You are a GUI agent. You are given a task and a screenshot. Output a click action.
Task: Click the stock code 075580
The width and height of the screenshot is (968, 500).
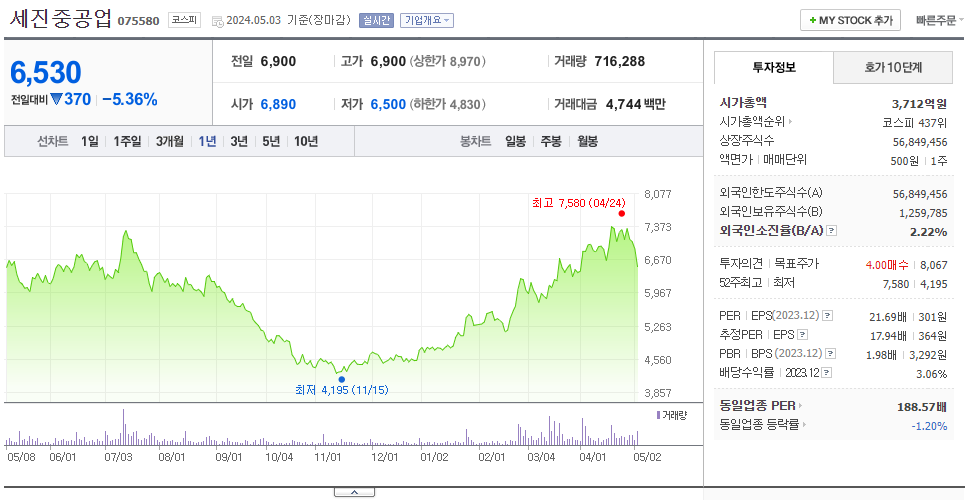click(138, 21)
